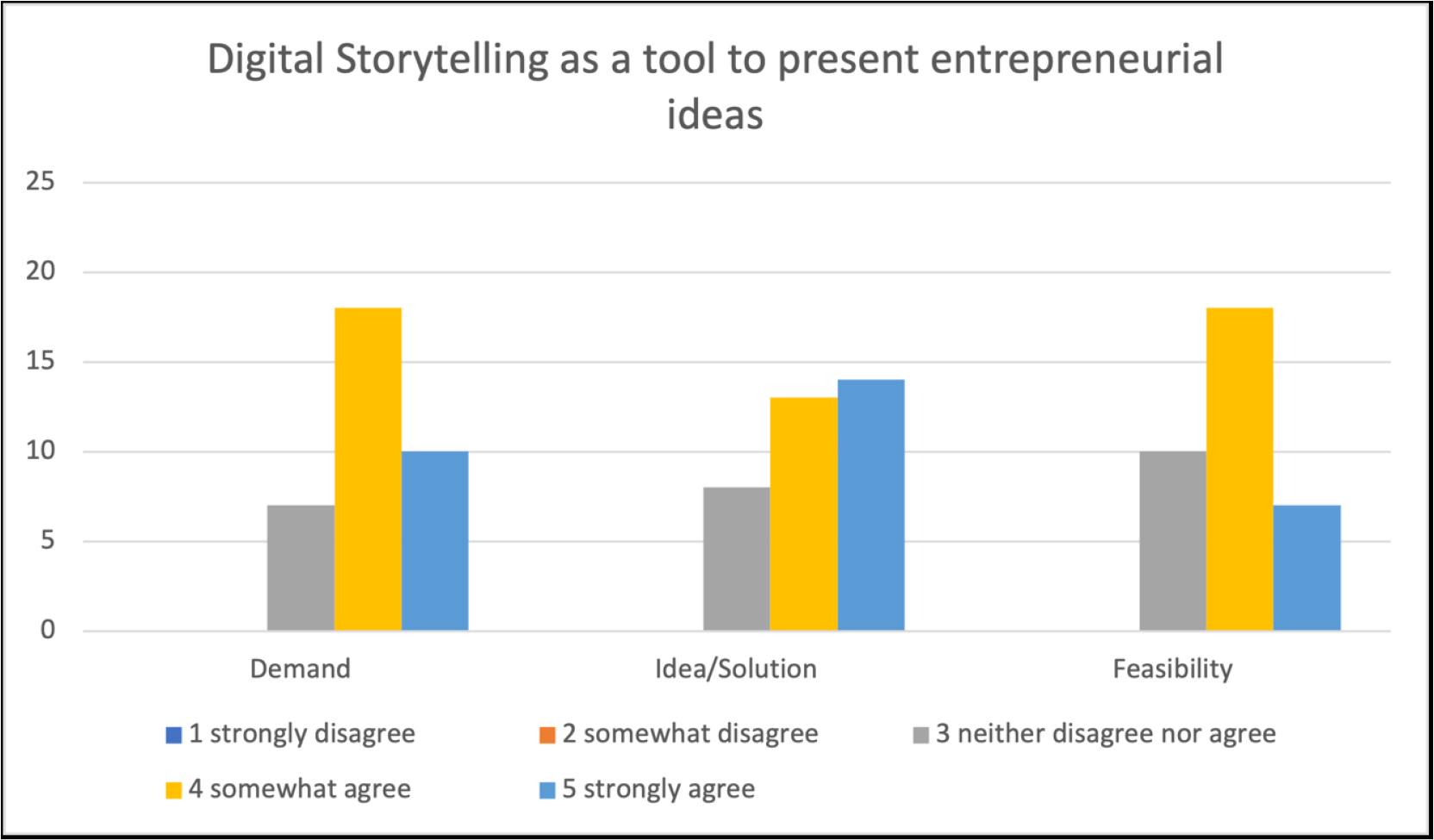The height and width of the screenshot is (840, 1434).
Task: Click the '25' value on the vertical axis
Action: click(40, 182)
